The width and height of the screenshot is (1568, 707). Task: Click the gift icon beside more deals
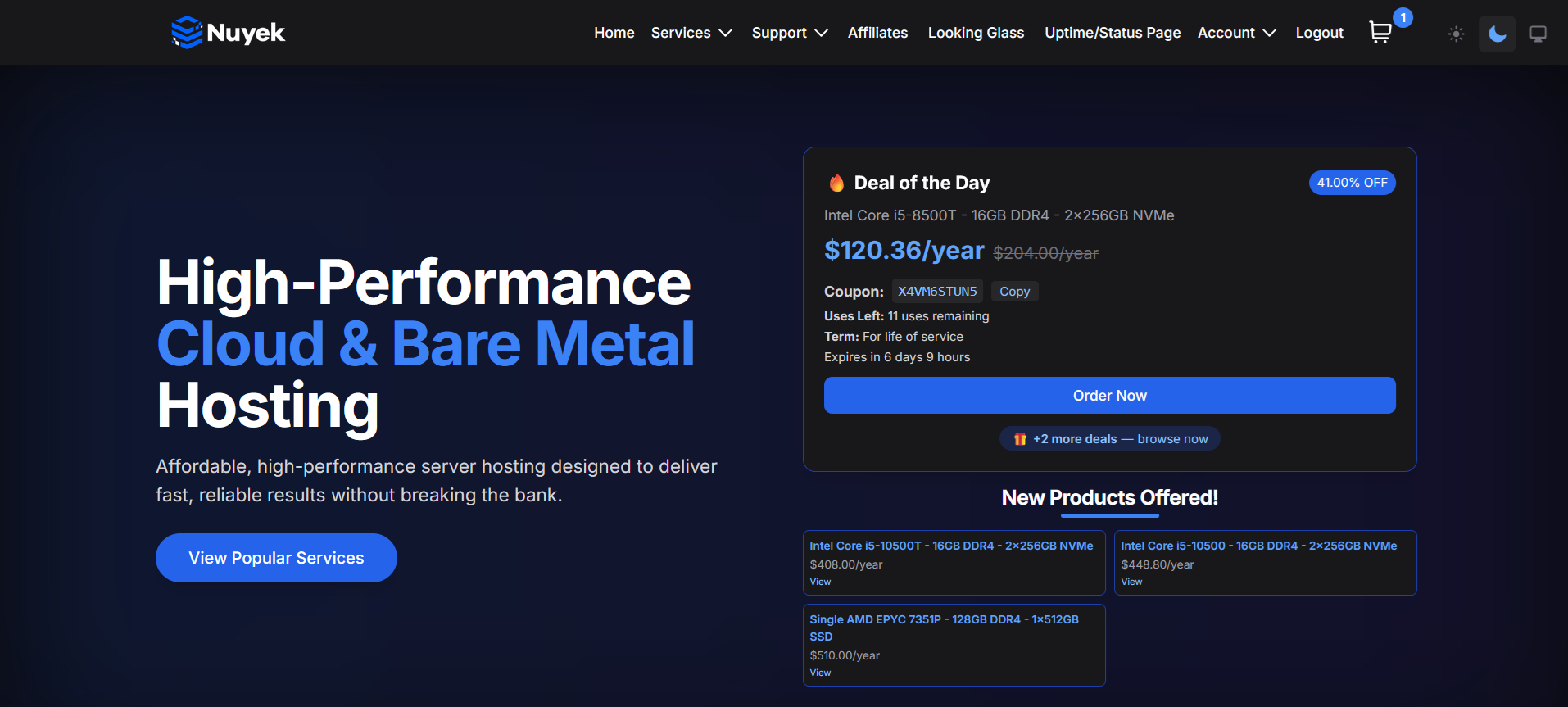pos(1020,439)
